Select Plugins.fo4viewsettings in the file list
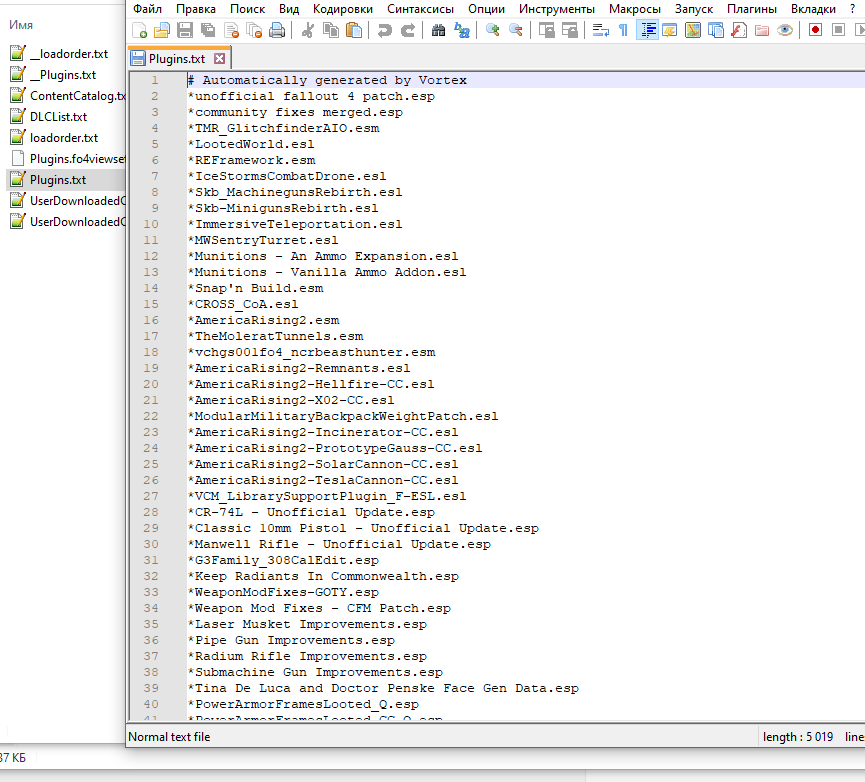865x782 pixels. [78, 158]
